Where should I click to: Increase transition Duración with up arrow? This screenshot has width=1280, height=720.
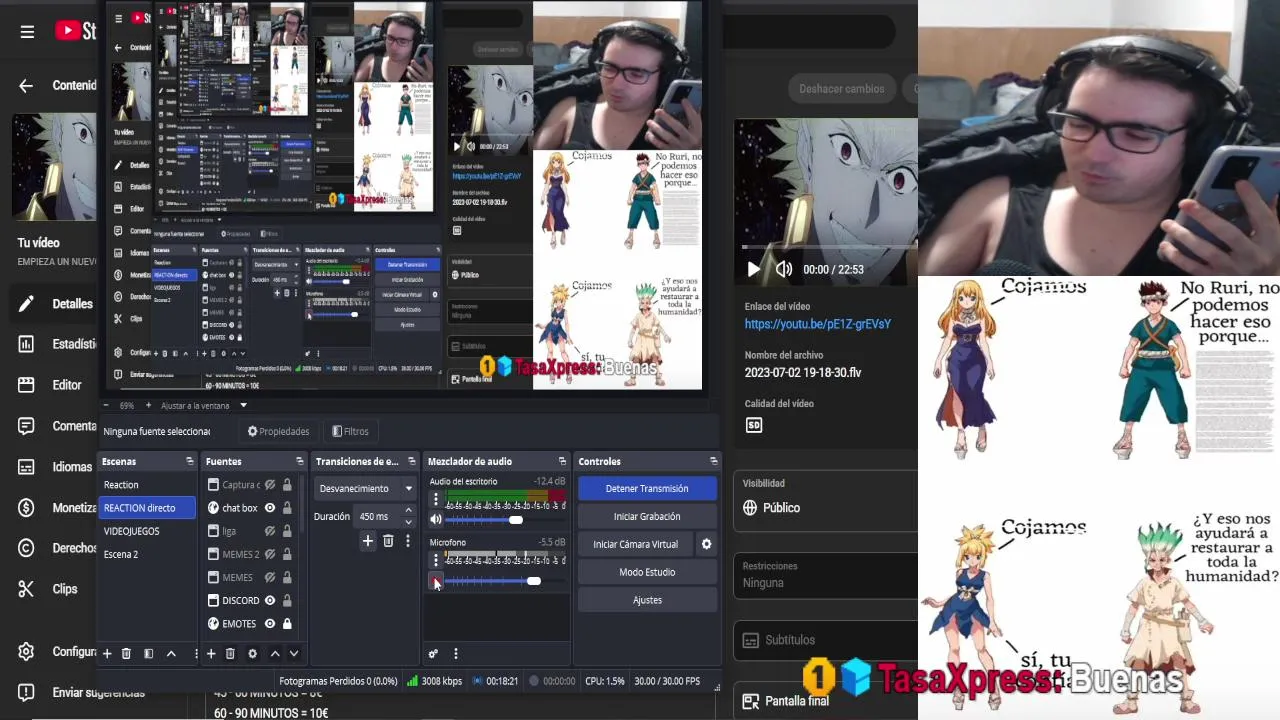pos(408,511)
